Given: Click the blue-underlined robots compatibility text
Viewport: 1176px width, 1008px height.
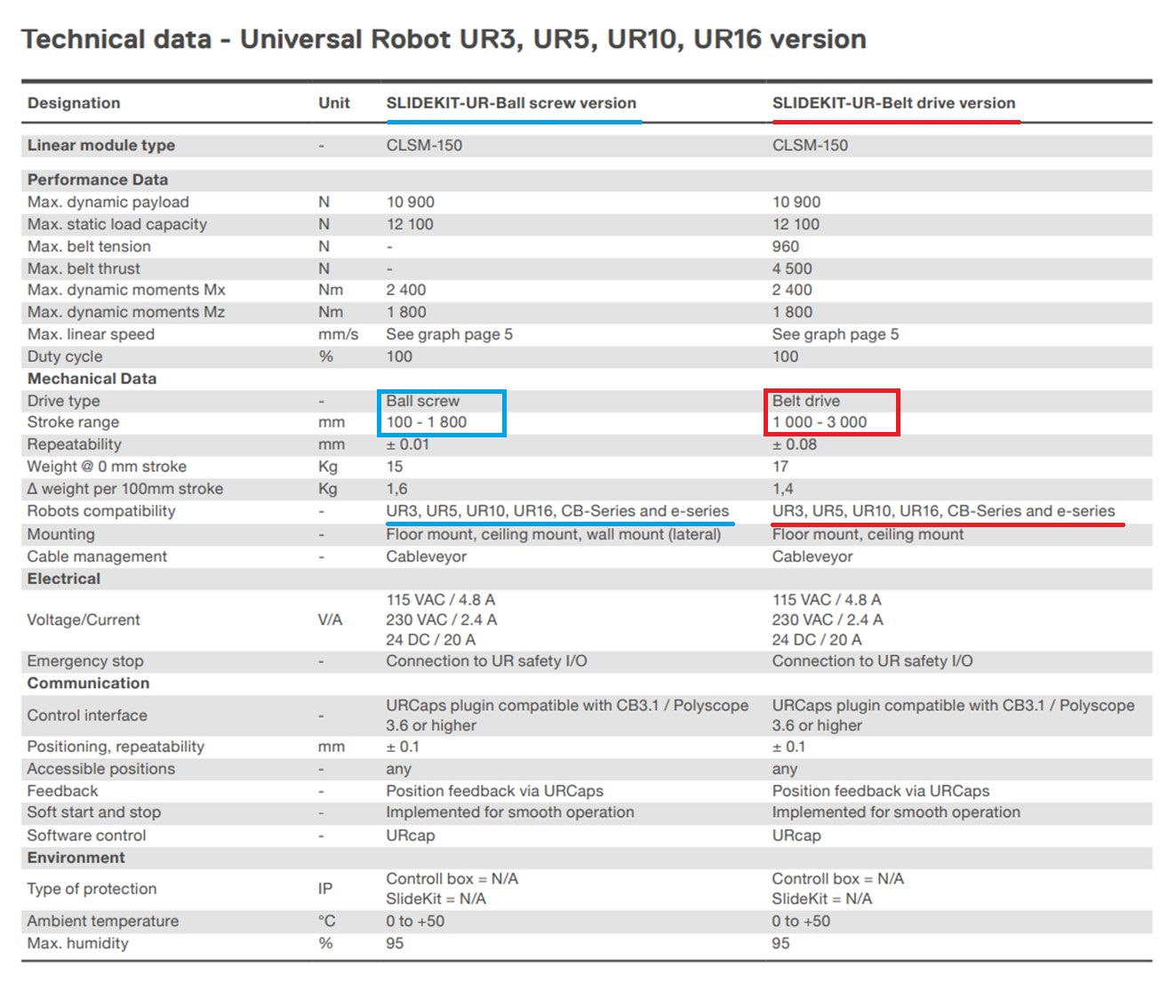Looking at the screenshot, I should pos(556,511).
